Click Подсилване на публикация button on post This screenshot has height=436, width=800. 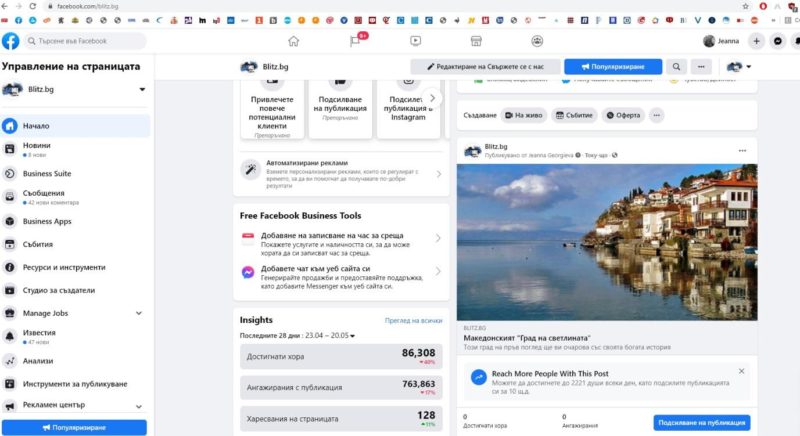coord(702,423)
